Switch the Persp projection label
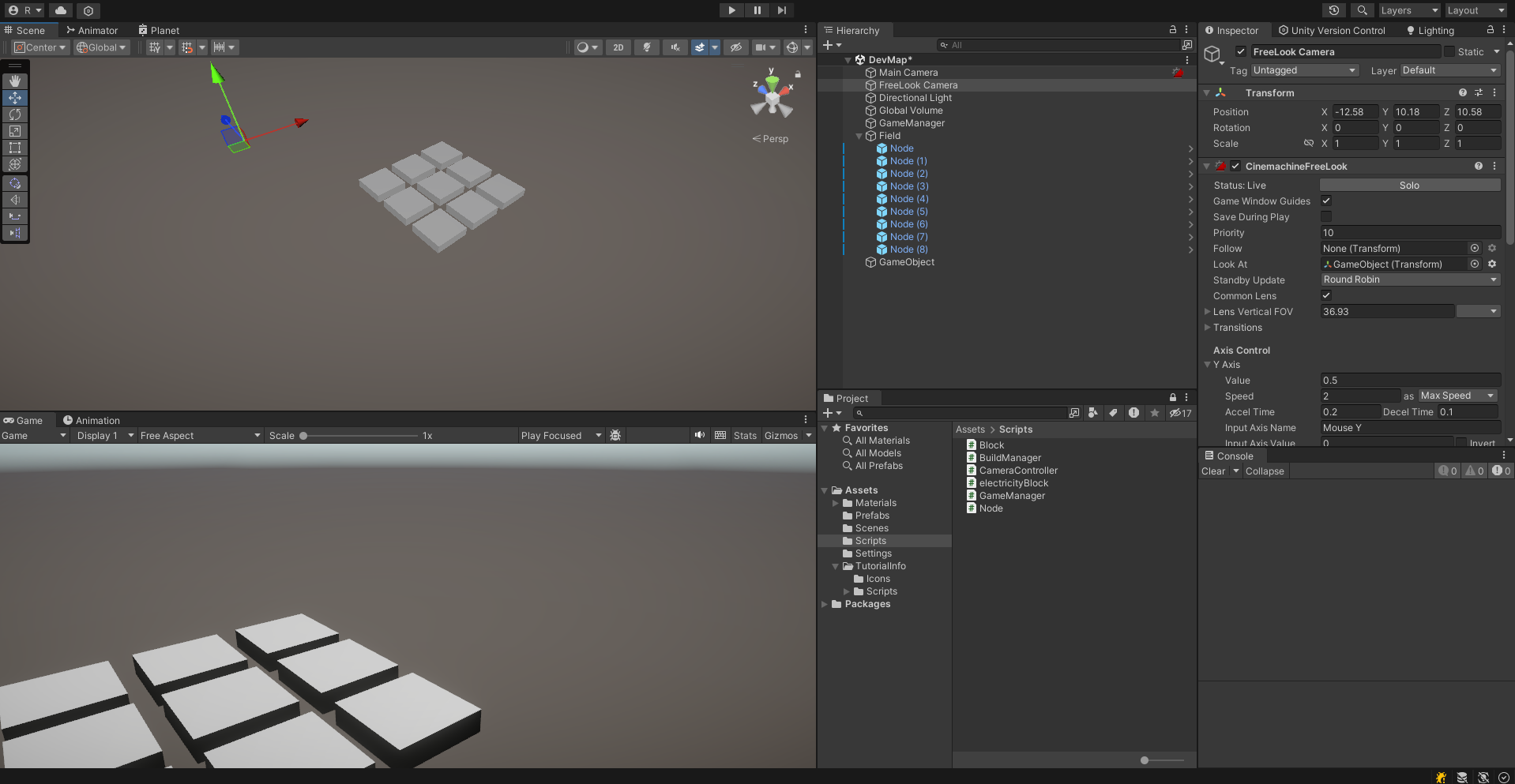Image resolution: width=1515 pixels, height=784 pixels. [x=771, y=139]
